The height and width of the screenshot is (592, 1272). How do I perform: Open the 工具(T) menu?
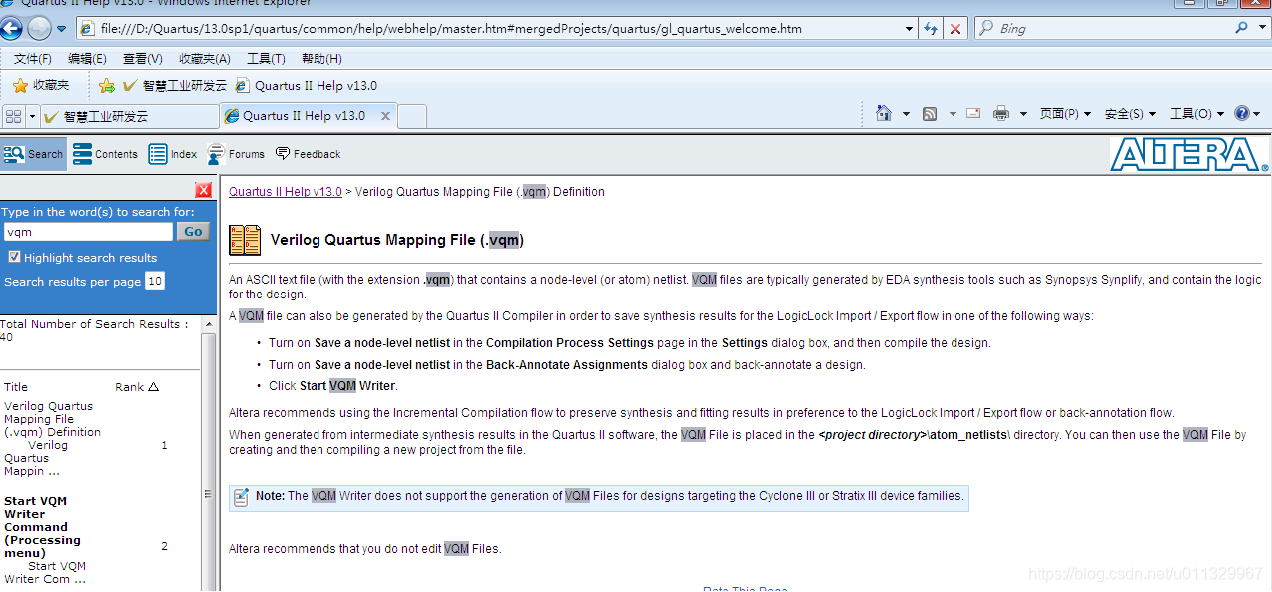coord(266,59)
